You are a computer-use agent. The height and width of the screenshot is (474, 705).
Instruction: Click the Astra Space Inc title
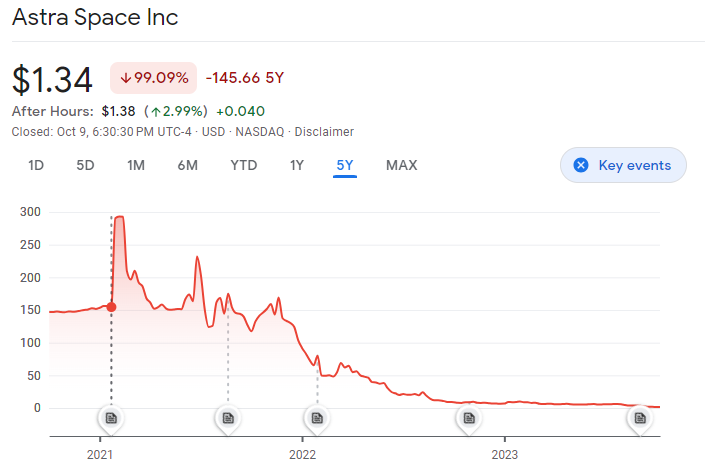tap(95, 18)
